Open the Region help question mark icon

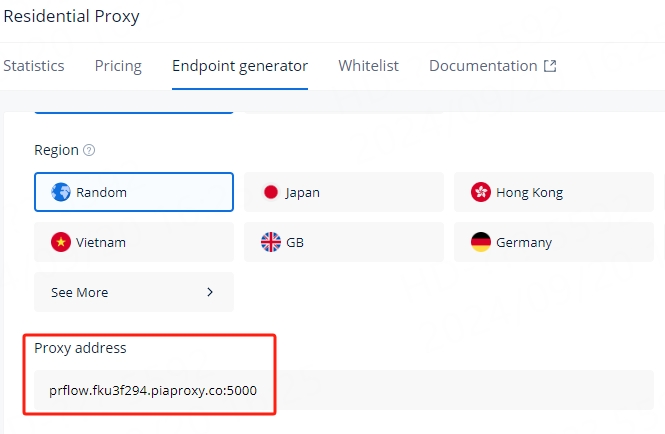(x=89, y=150)
